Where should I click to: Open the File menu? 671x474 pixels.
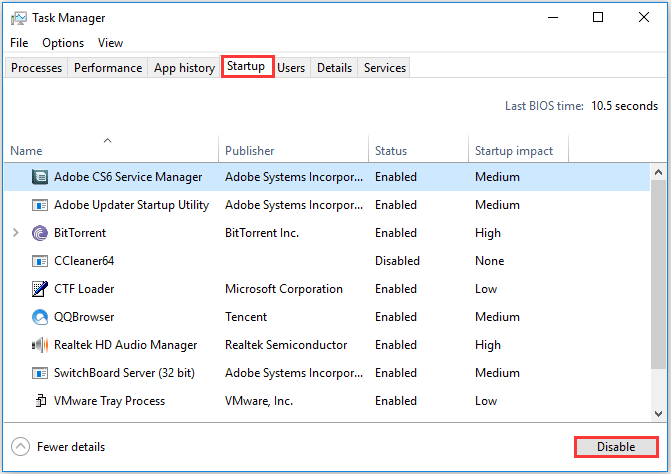coord(19,43)
